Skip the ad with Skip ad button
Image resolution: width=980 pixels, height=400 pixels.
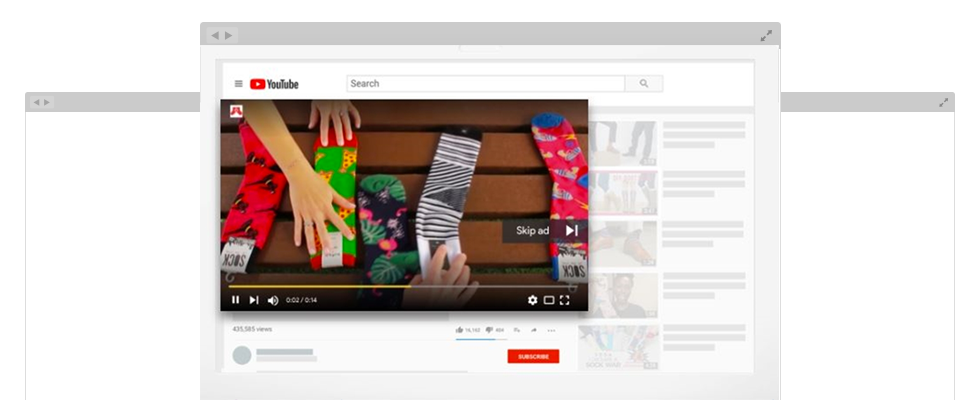coord(546,231)
